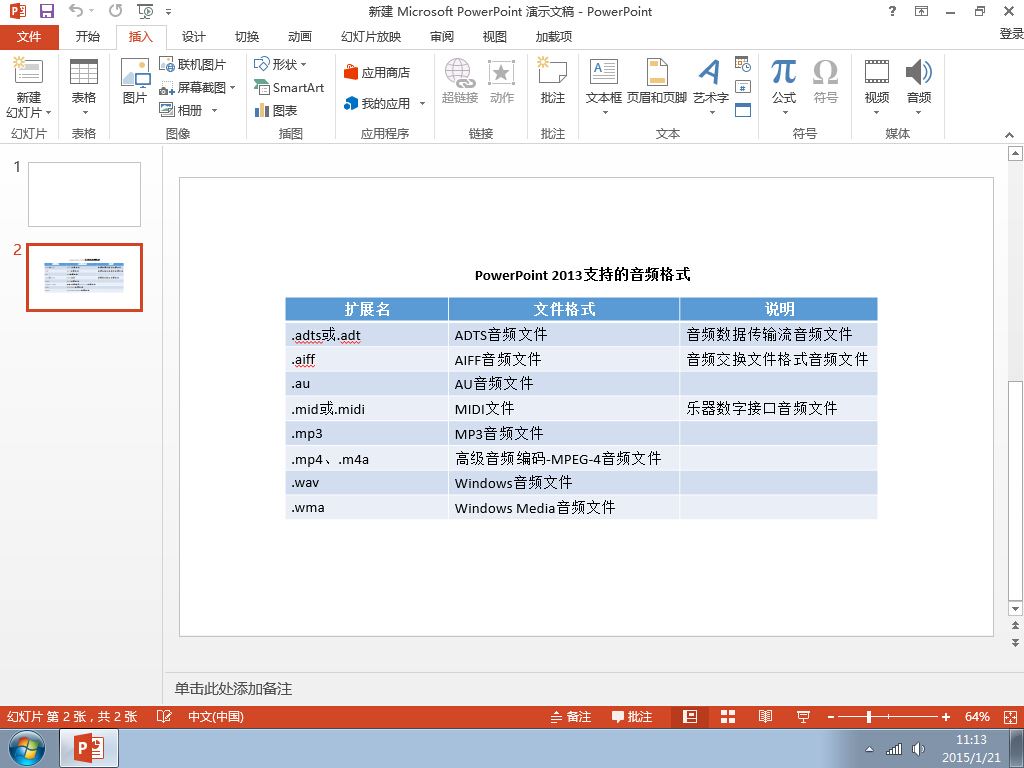Collapse the ribbon with the arrow

pos(1010,135)
